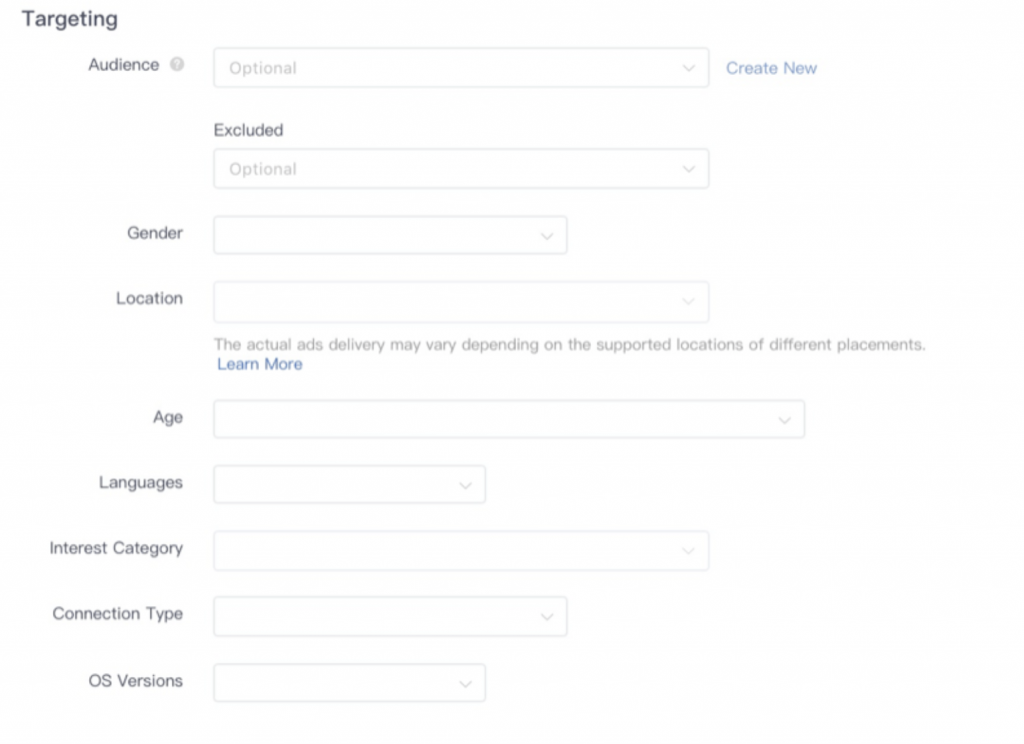Viewport: 1024px width, 744px height.
Task: Open the Age selection dropdown
Action: 509,419
